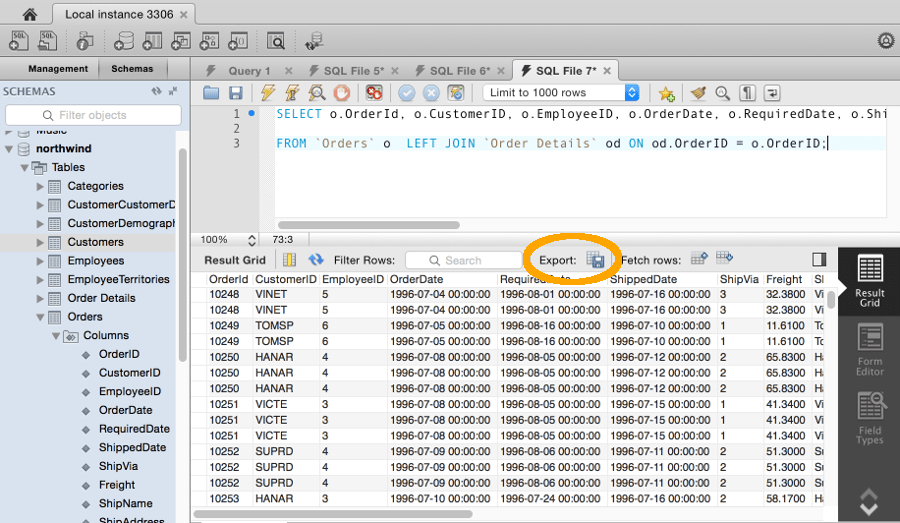This screenshot has height=523, width=900.
Task: Collapse the Tables folder
Action: (24, 168)
